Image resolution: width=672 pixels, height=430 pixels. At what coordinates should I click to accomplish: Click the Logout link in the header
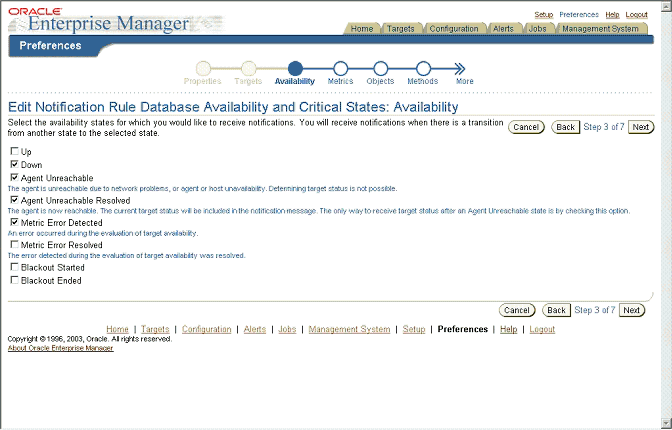[x=637, y=15]
